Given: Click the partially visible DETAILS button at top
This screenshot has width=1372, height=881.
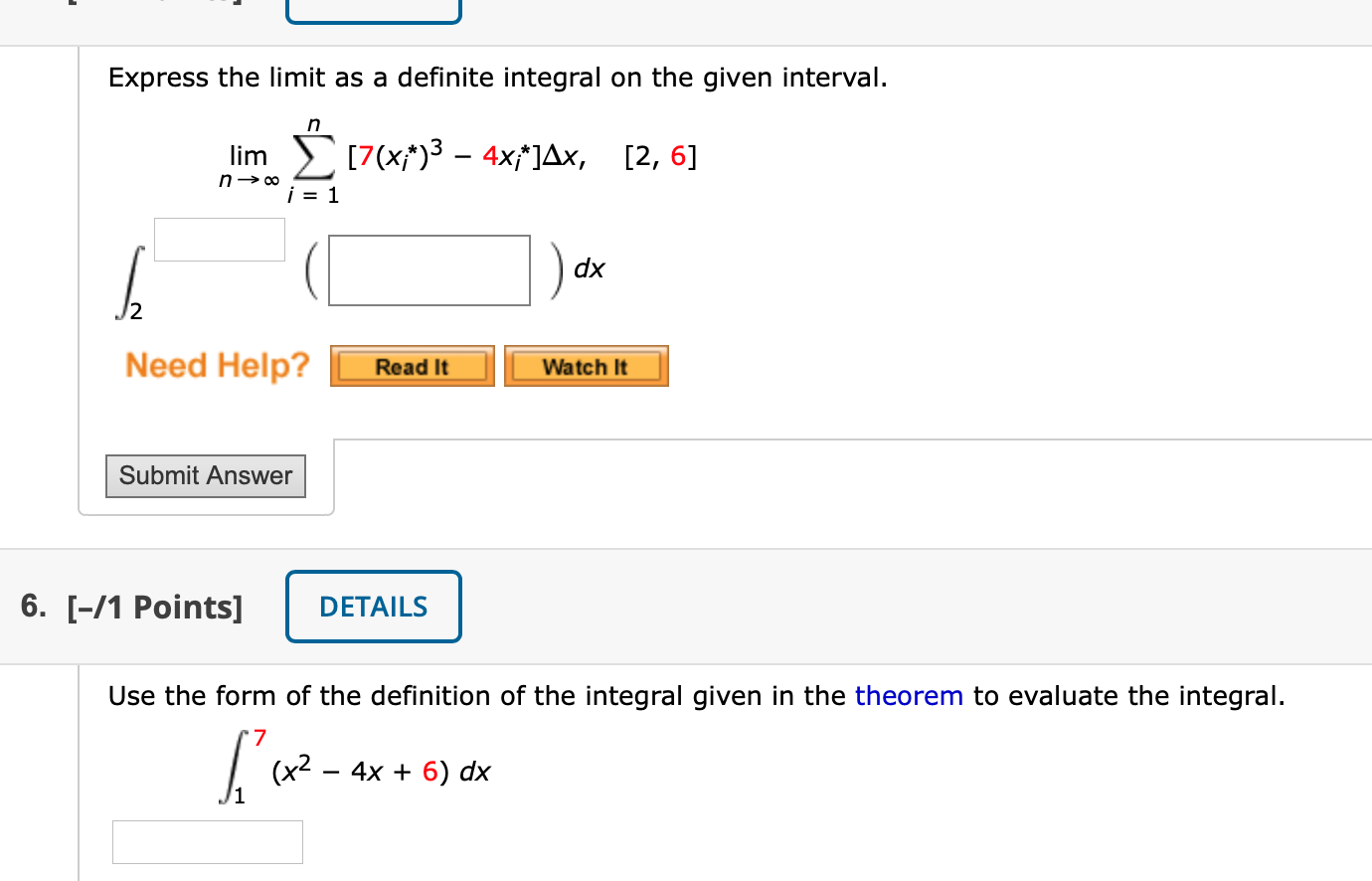Looking at the screenshot, I should click(373, 8).
